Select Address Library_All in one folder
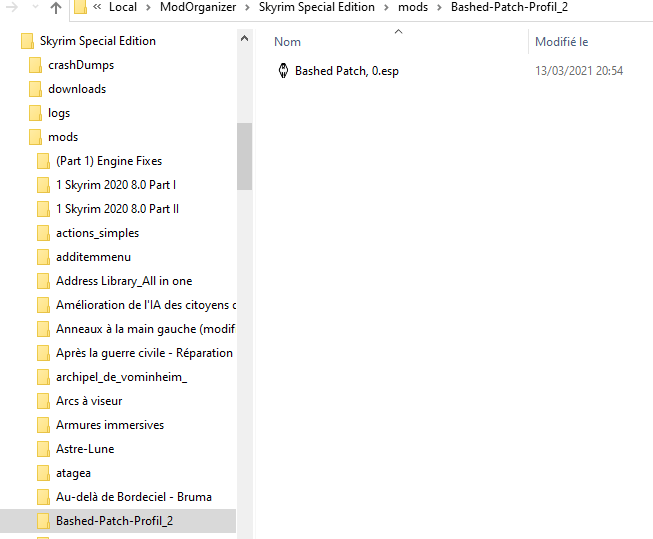The image size is (653, 539). [124, 281]
